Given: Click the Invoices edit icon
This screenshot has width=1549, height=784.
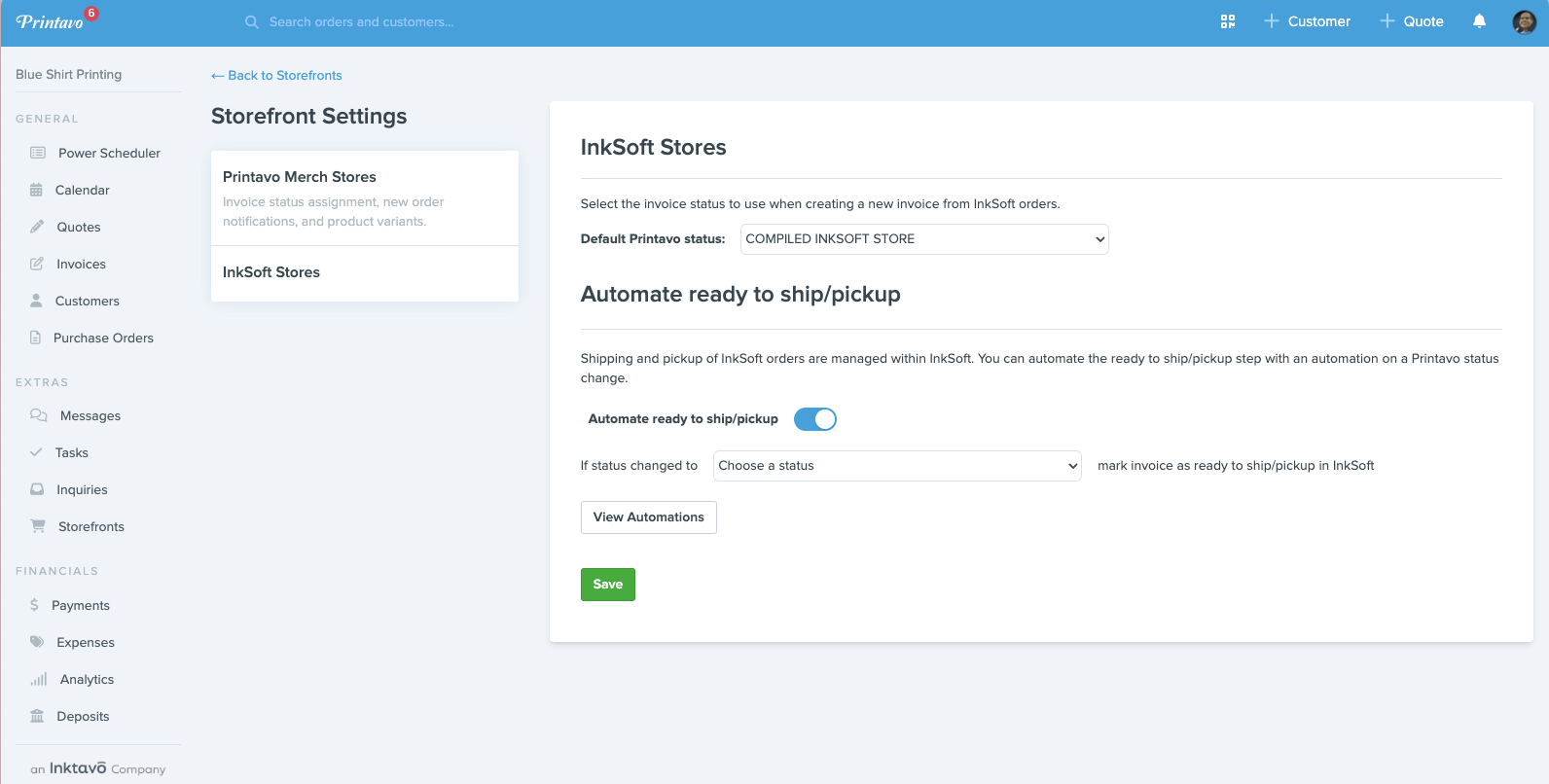Looking at the screenshot, I should (37, 264).
